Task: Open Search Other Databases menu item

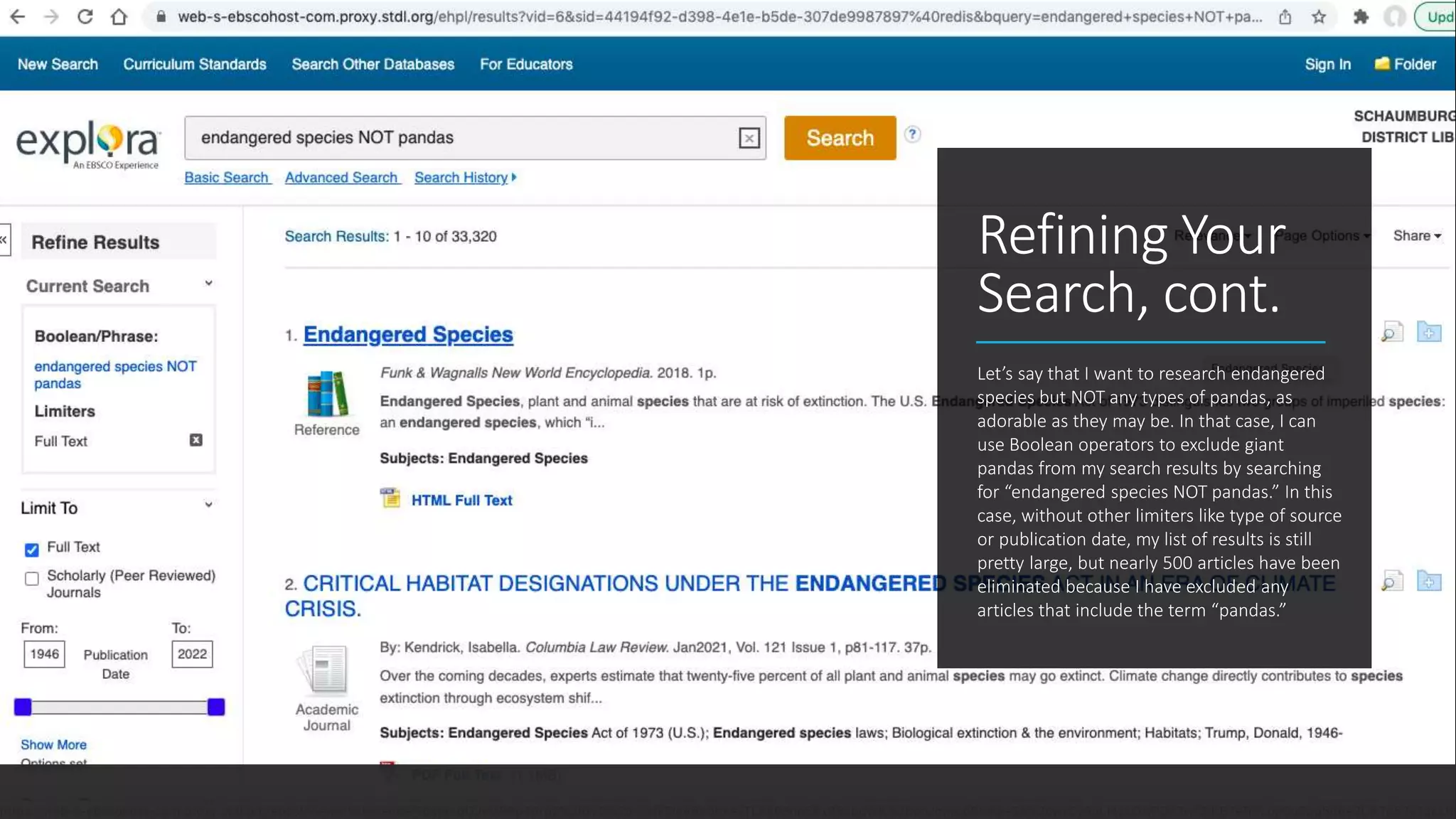Action: 373,64
